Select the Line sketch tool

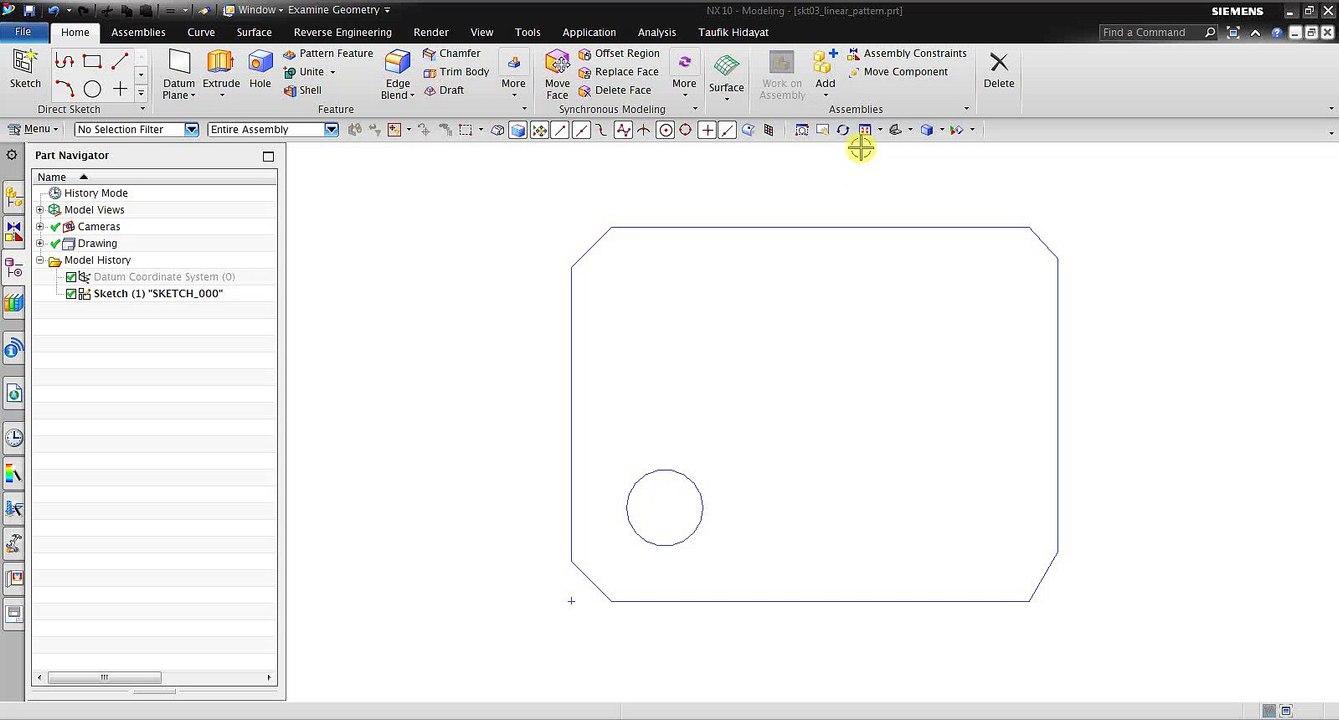tap(120, 61)
